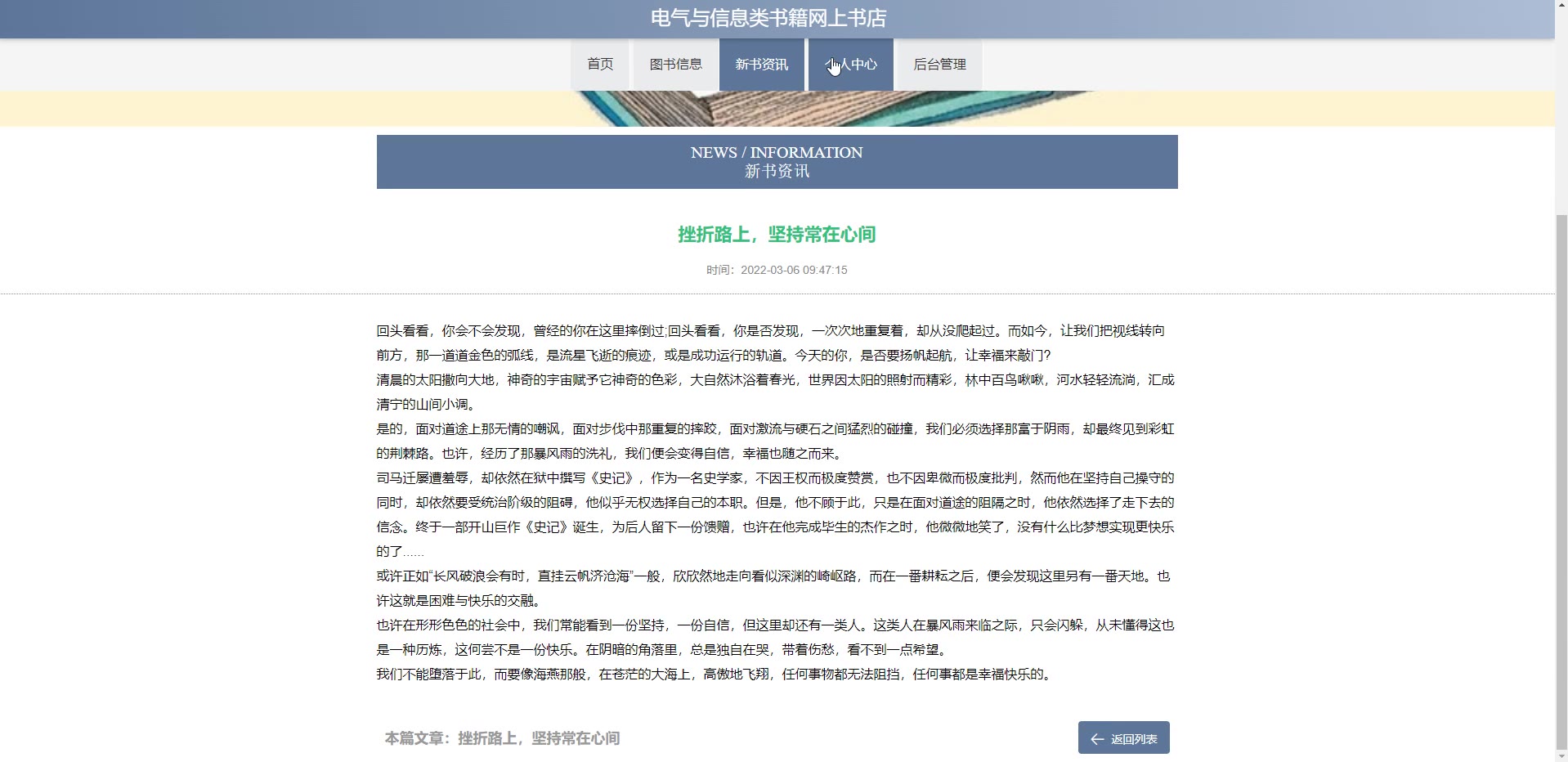Click the 返回列表 button

(x=1123, y=737)
